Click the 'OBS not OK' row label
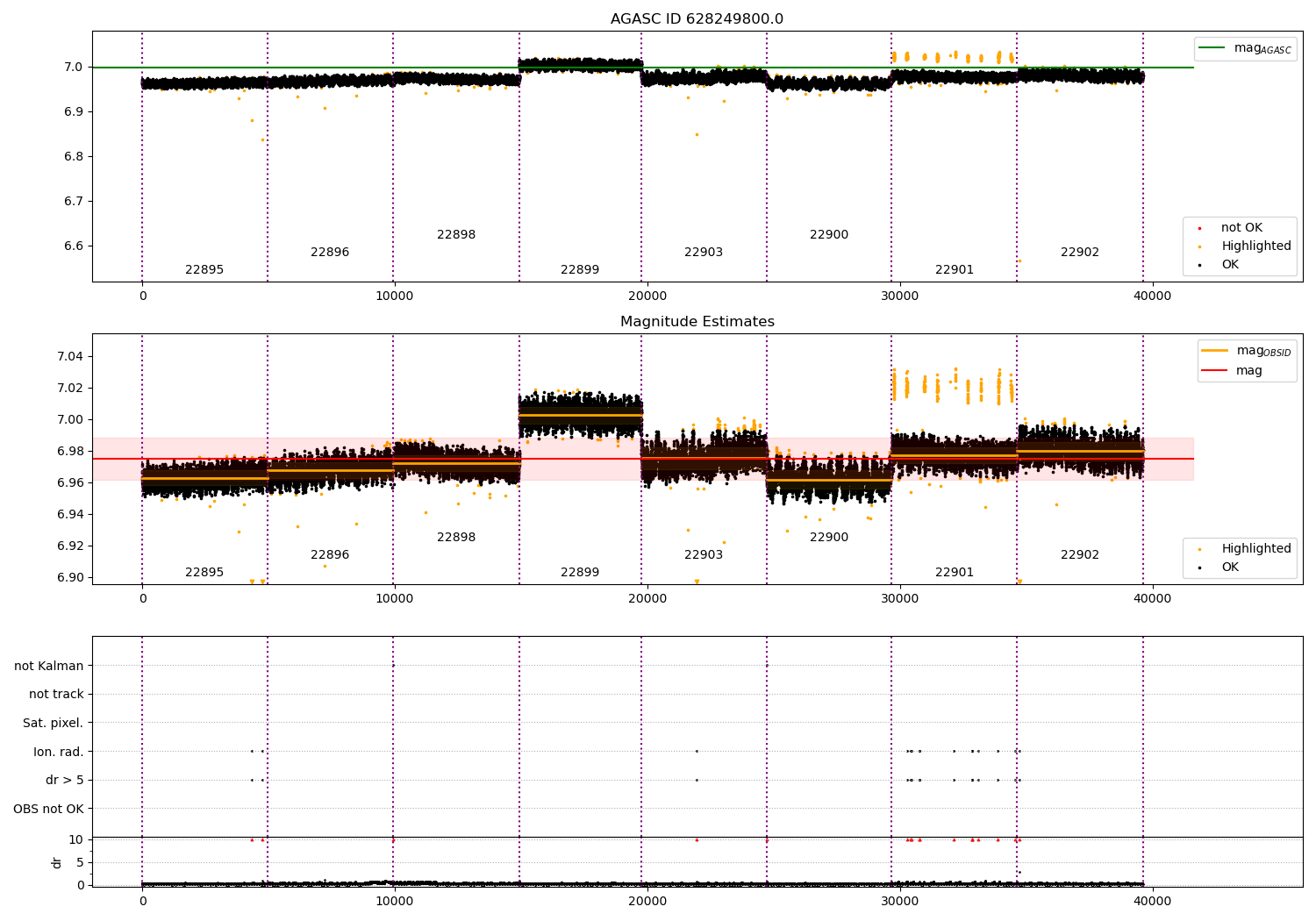 coord(49,809)
